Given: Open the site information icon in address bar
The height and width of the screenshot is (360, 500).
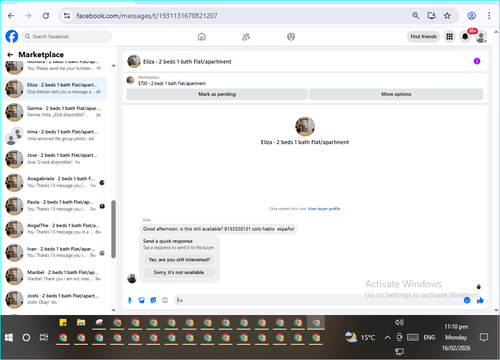Looking at the screenshot, I should [67, 16].
